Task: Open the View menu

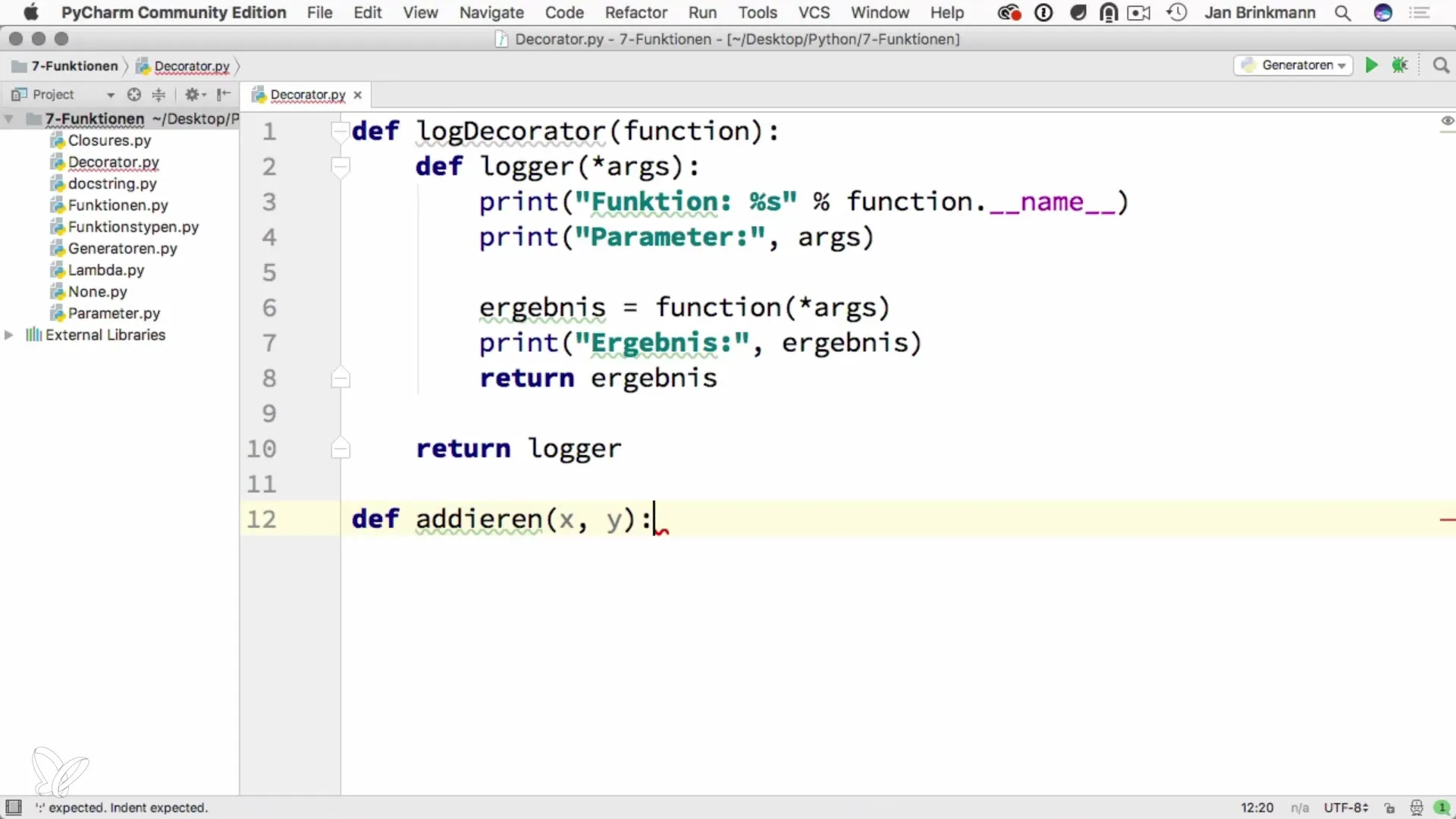Action: pyautogui.click(x=420, y=13)
